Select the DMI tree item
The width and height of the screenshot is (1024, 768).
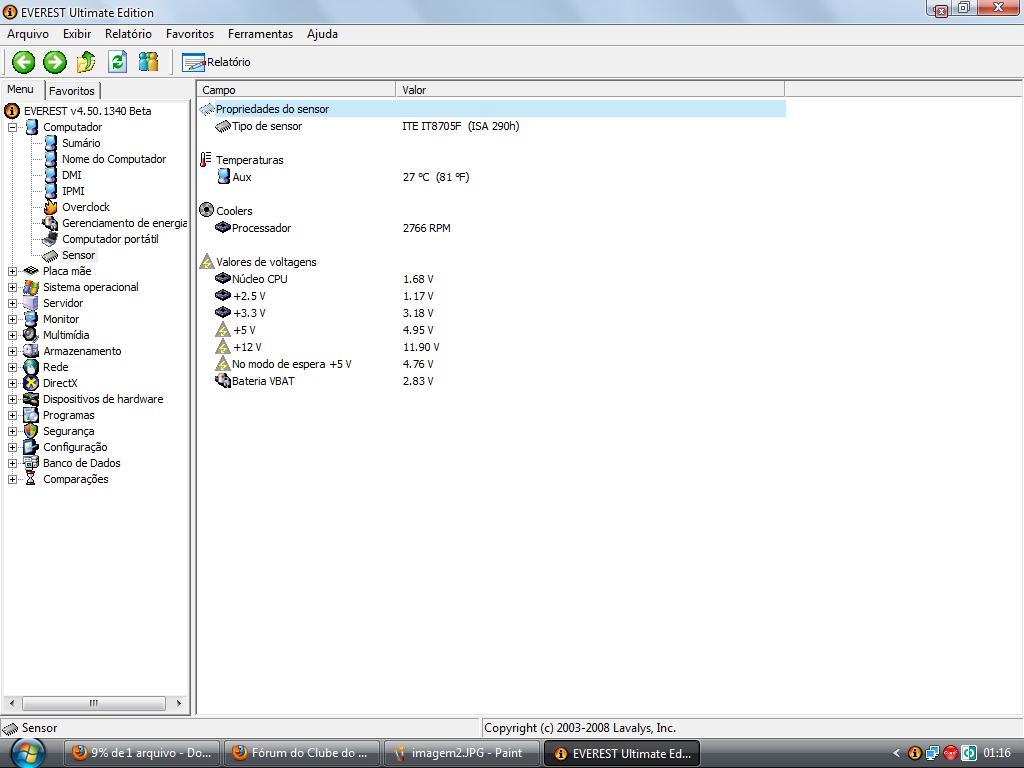72,175
